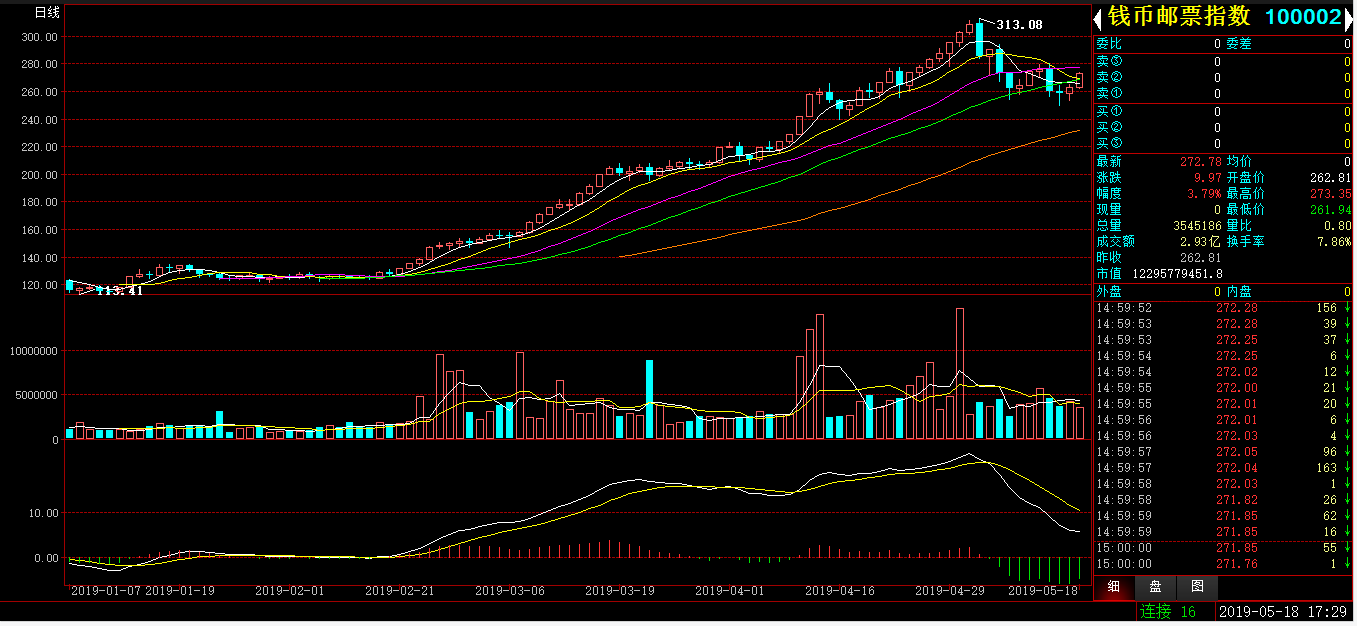1357x626 pixels.
Task: Click the 开盘价 value 262.81
Action: (1330, 177)
